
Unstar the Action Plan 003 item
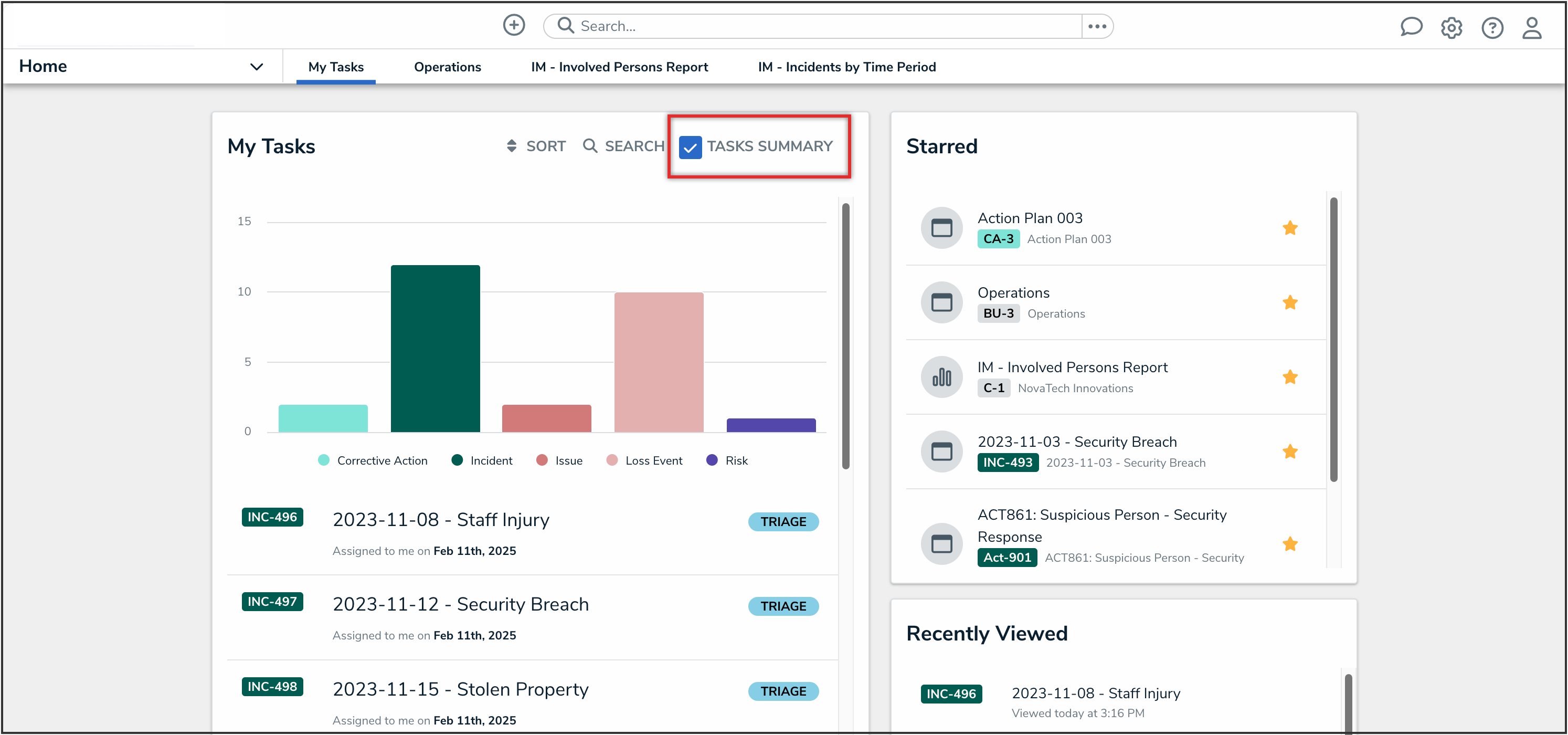pyautogui.click(x=1290, y=228)
